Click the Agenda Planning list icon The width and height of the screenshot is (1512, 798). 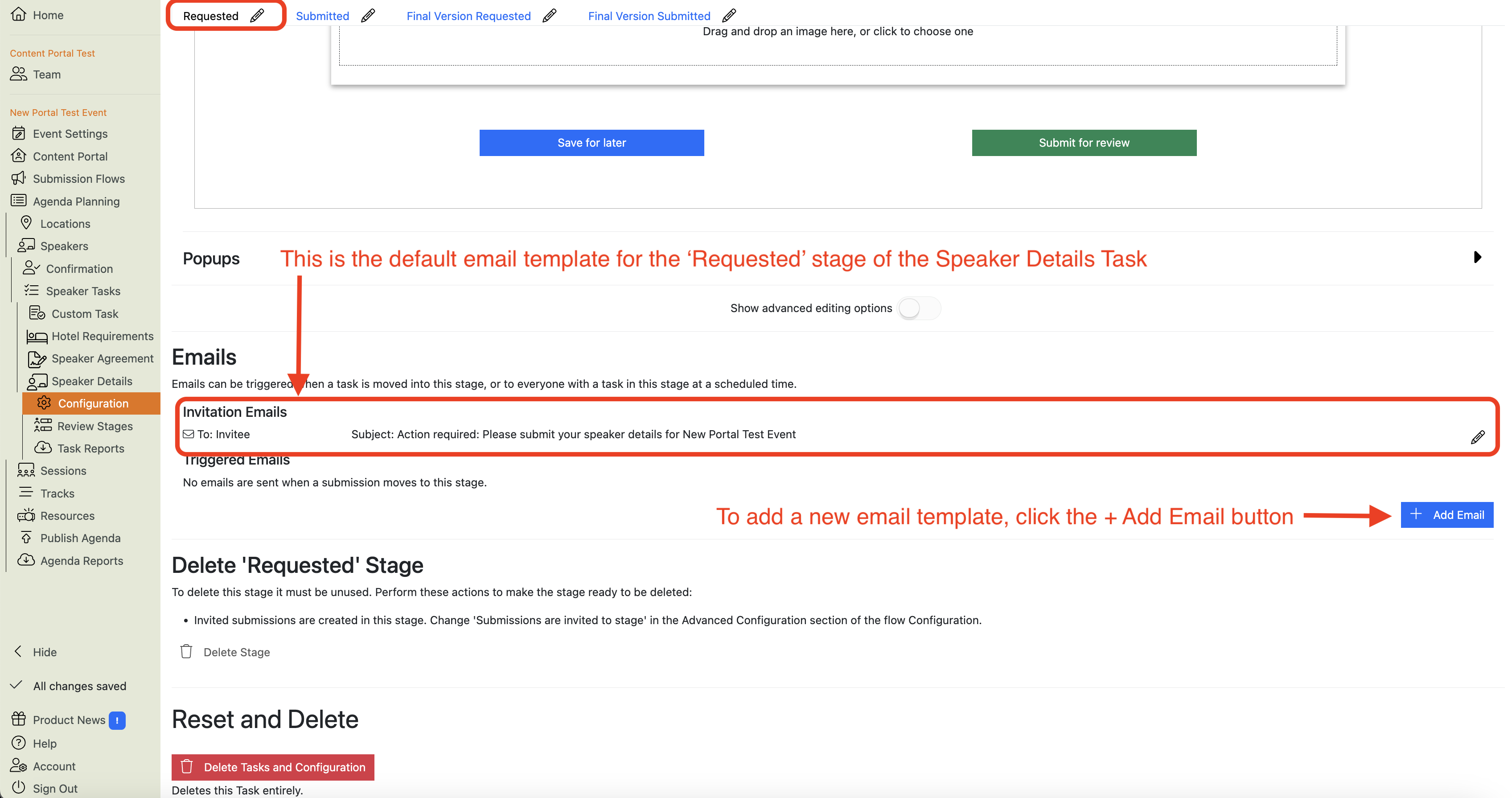pos(19,201)
